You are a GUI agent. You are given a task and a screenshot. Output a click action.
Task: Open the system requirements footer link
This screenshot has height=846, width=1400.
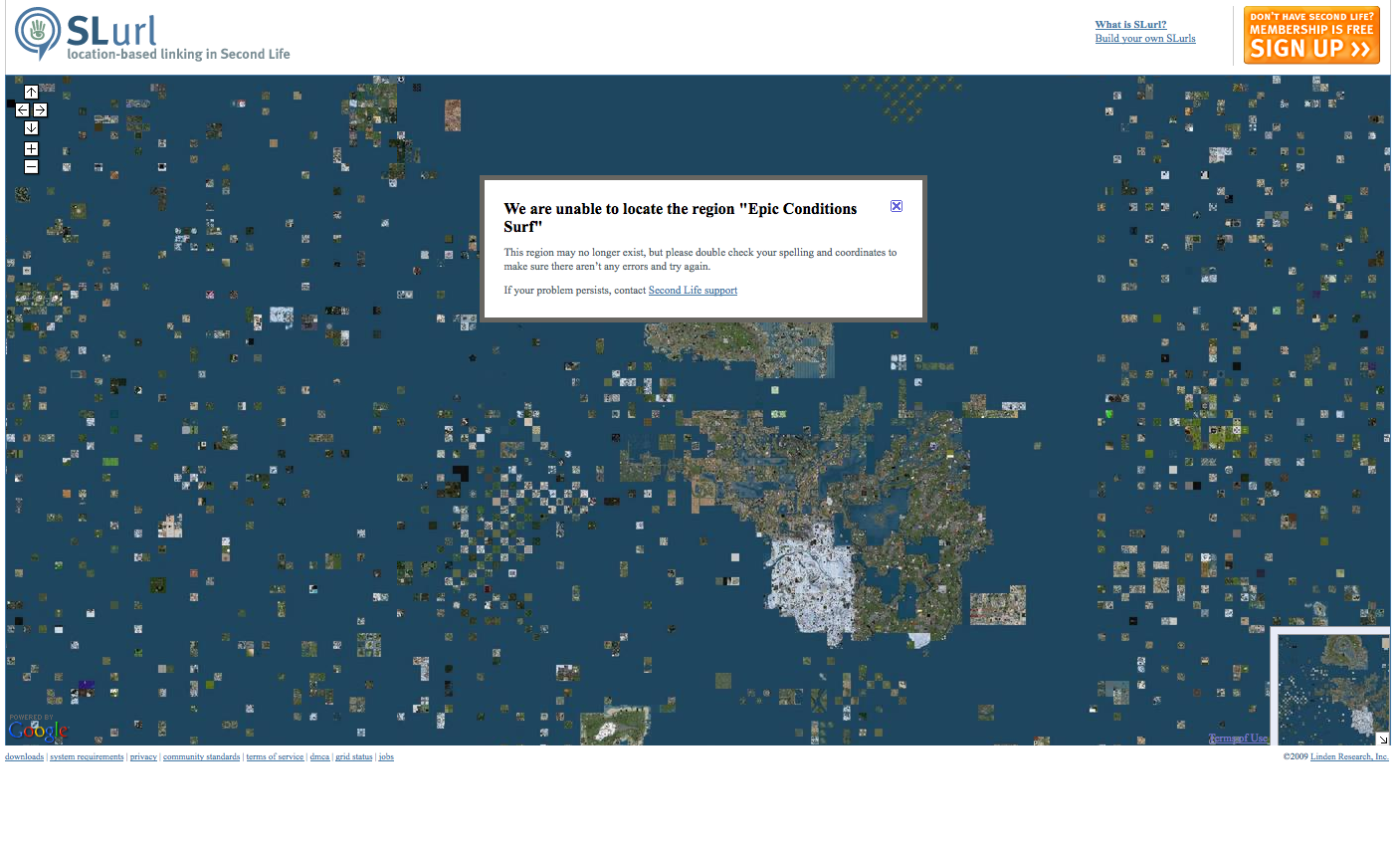pos(87,757)
